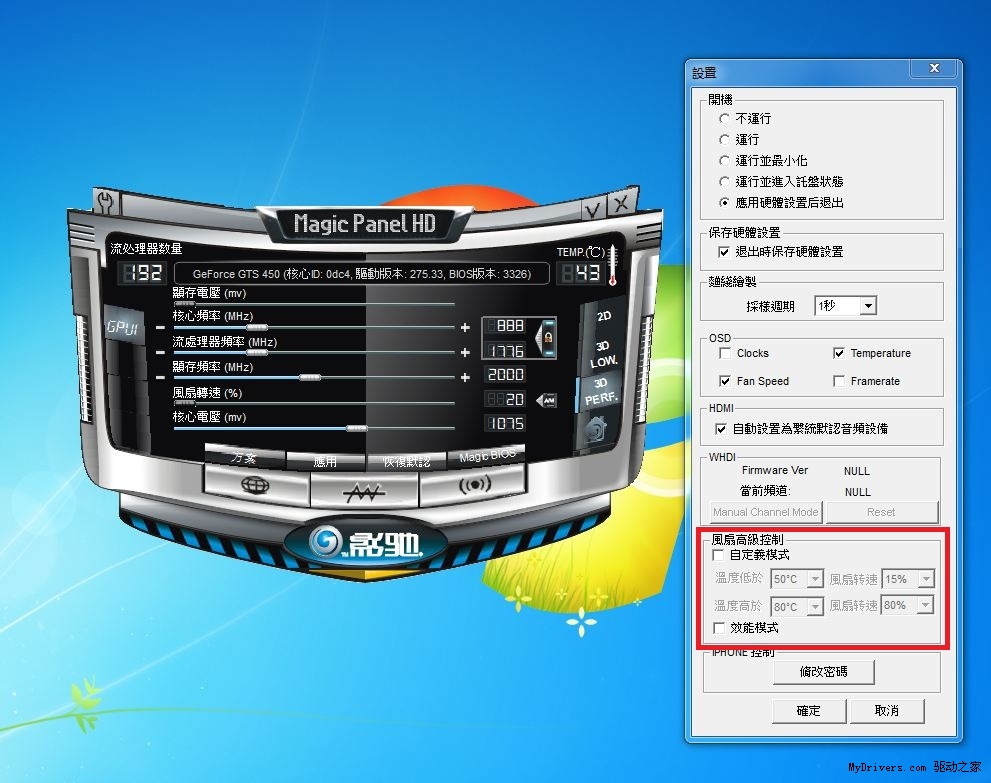
Task: Switch to the 2D profile tab
Action: [x=604, y=316]
